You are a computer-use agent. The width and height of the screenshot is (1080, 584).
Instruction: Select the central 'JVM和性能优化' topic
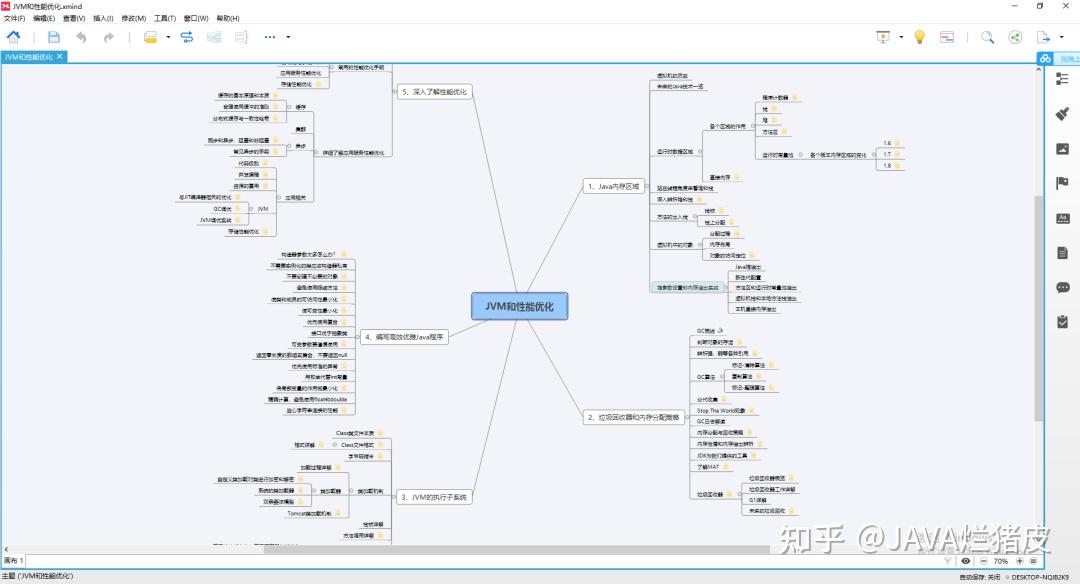click(x=519, y=306)
